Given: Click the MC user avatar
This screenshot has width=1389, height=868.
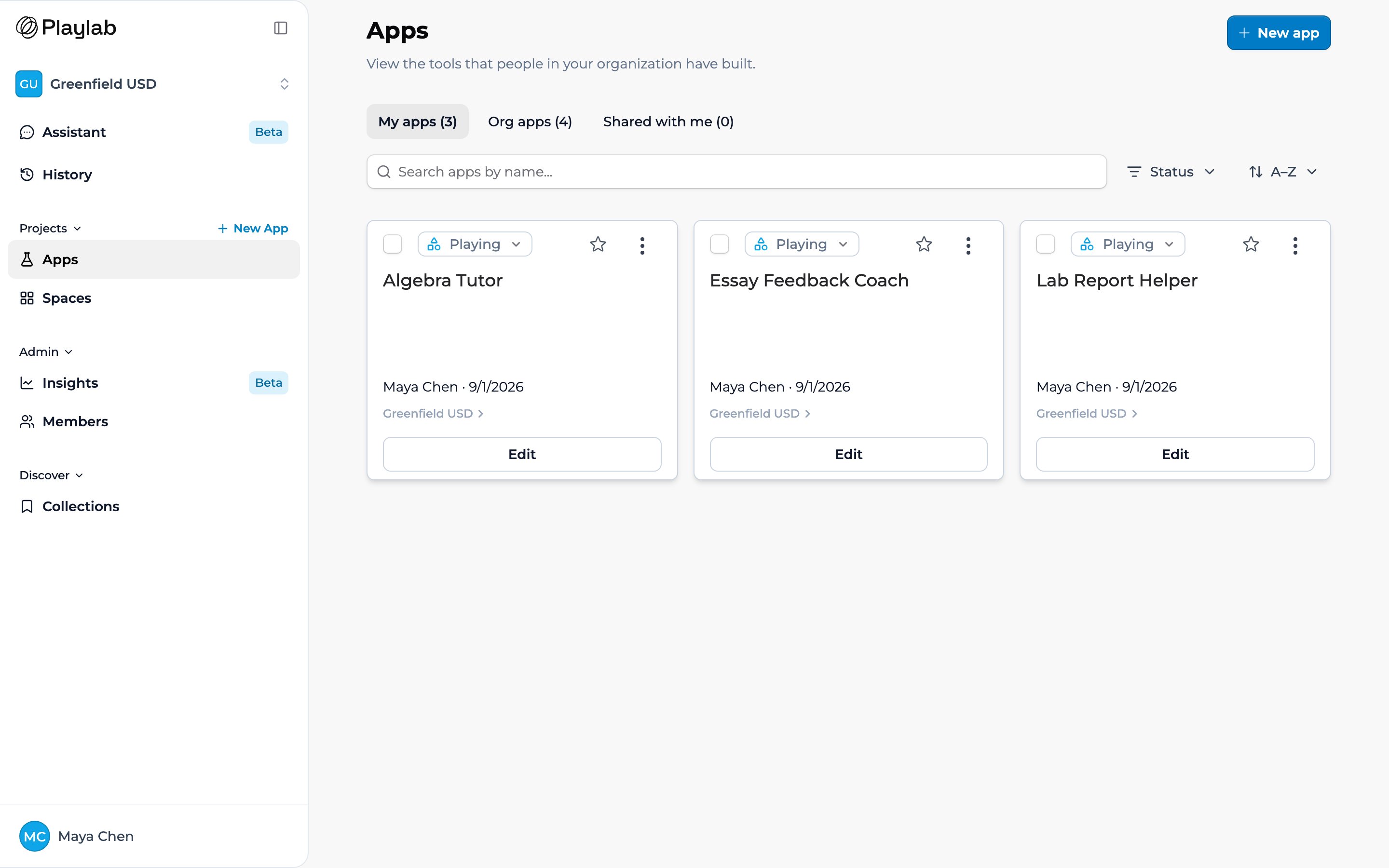Looking at the screenshot, I should (x=34, y=836).
